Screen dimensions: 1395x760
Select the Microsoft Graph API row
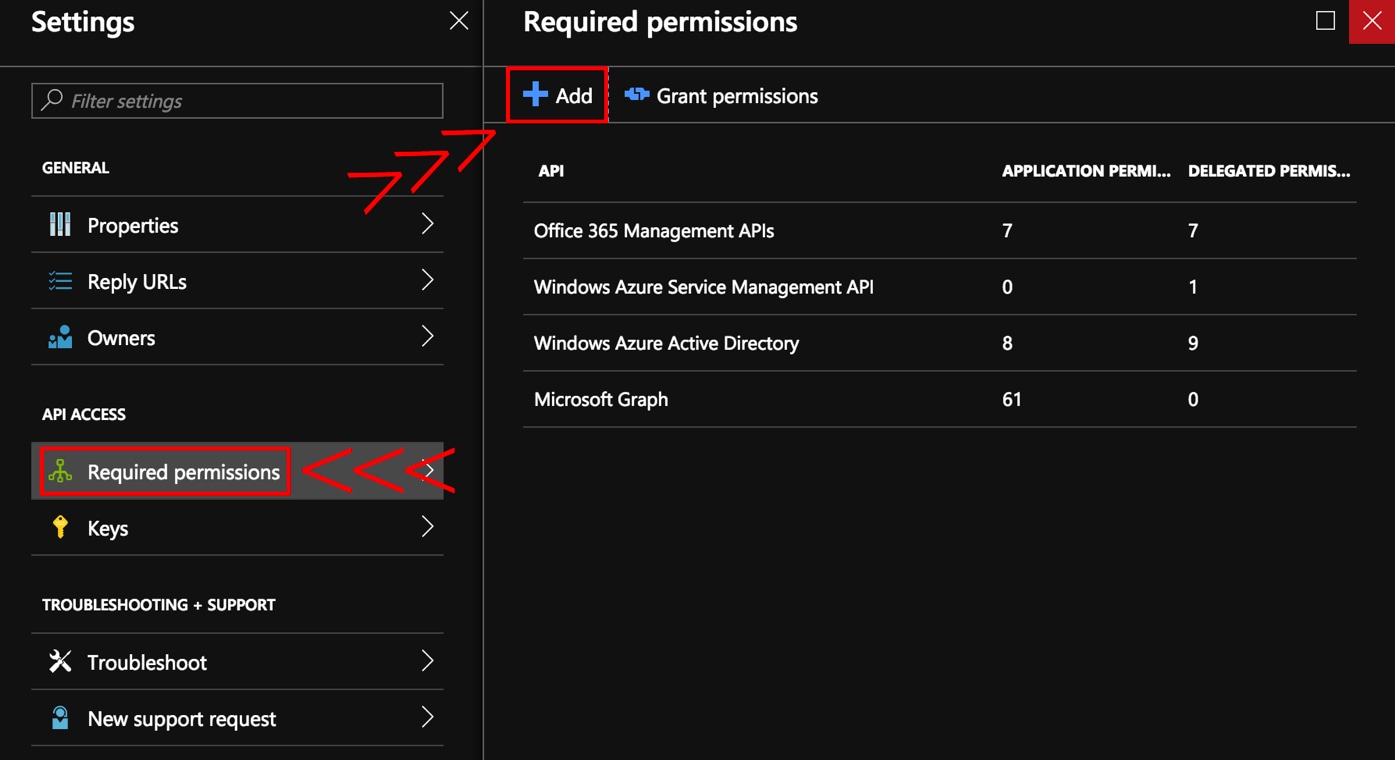(x=600, y=398)
